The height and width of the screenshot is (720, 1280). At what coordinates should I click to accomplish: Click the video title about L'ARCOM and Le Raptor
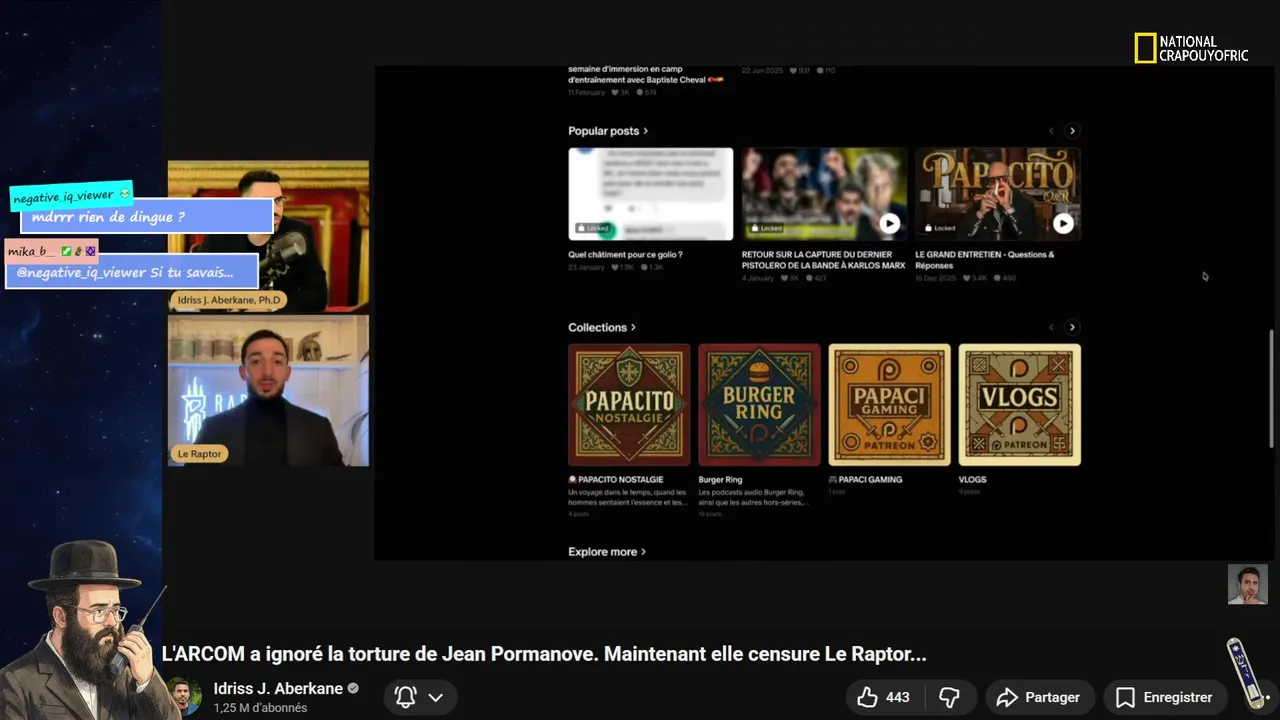pos(544,654)
